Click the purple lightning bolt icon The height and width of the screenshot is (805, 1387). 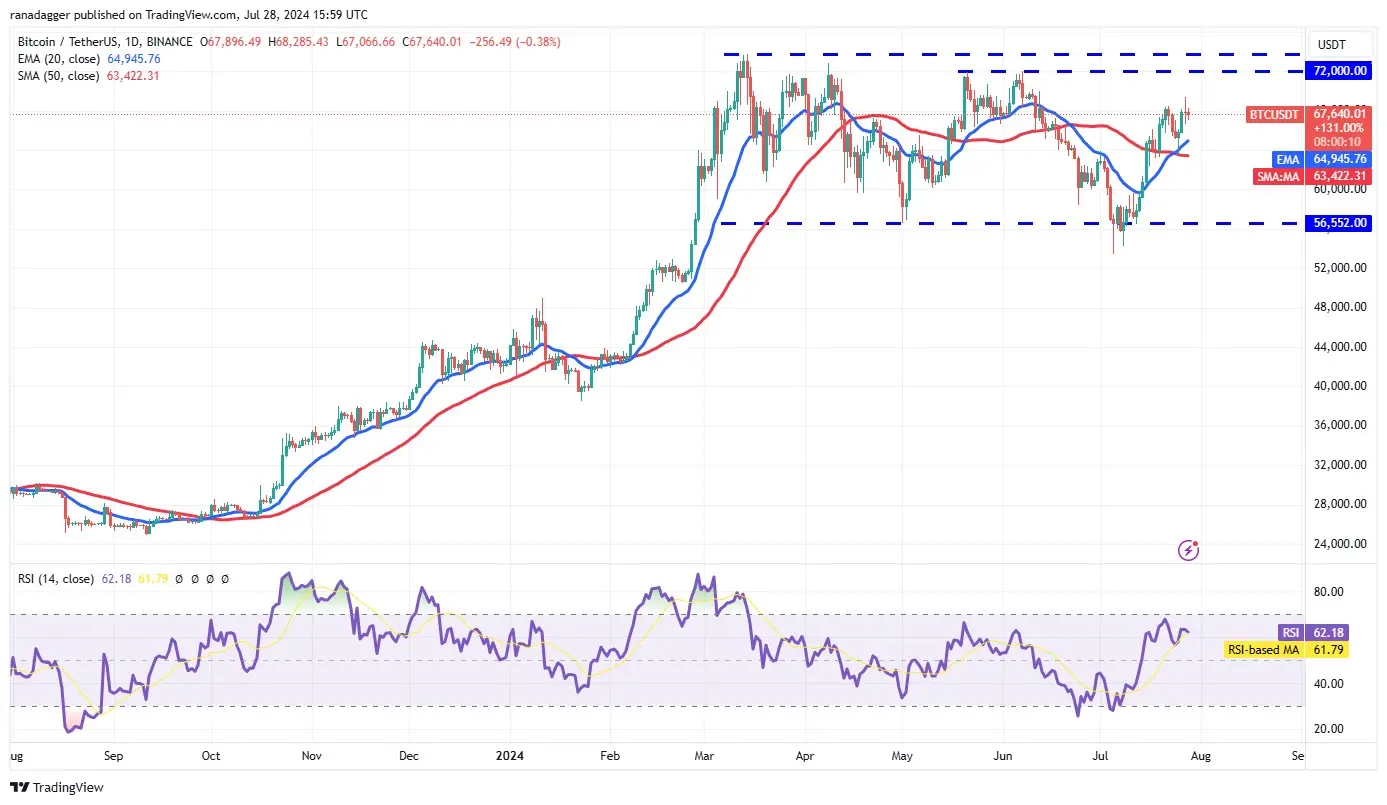pyautogui.click(x=1188, y=549)
